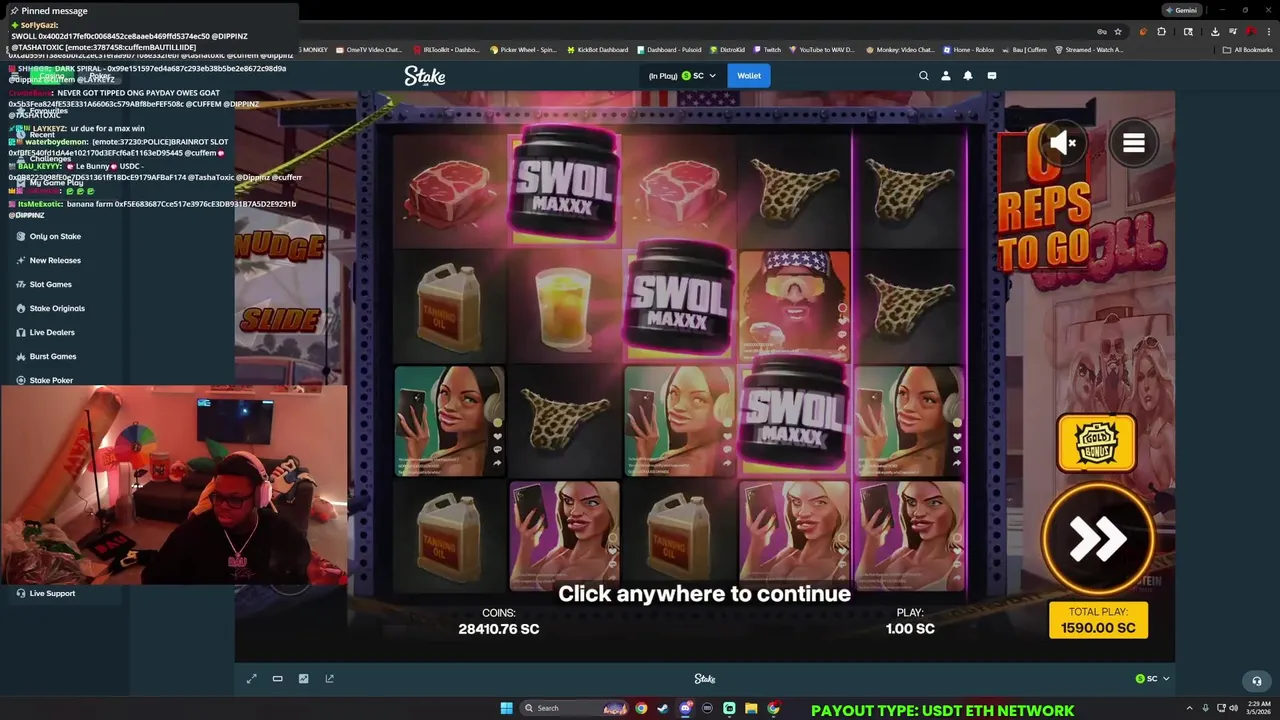This screenshot has height=720, width=1280.
Task: Open the Monkey: Video Chat bookmark
Action: pos(901,50)
